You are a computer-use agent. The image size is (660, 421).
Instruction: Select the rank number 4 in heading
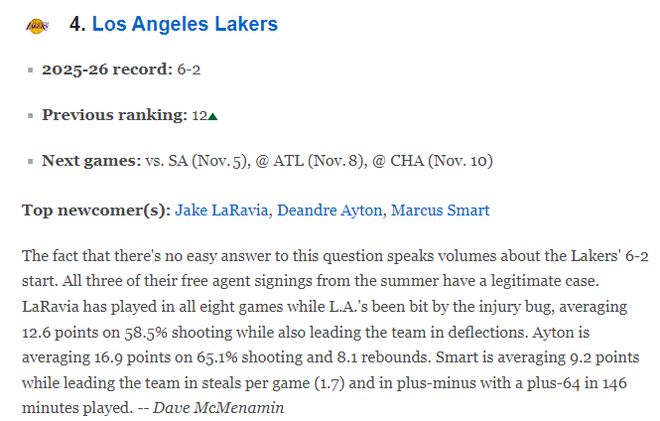click(76, 25)
